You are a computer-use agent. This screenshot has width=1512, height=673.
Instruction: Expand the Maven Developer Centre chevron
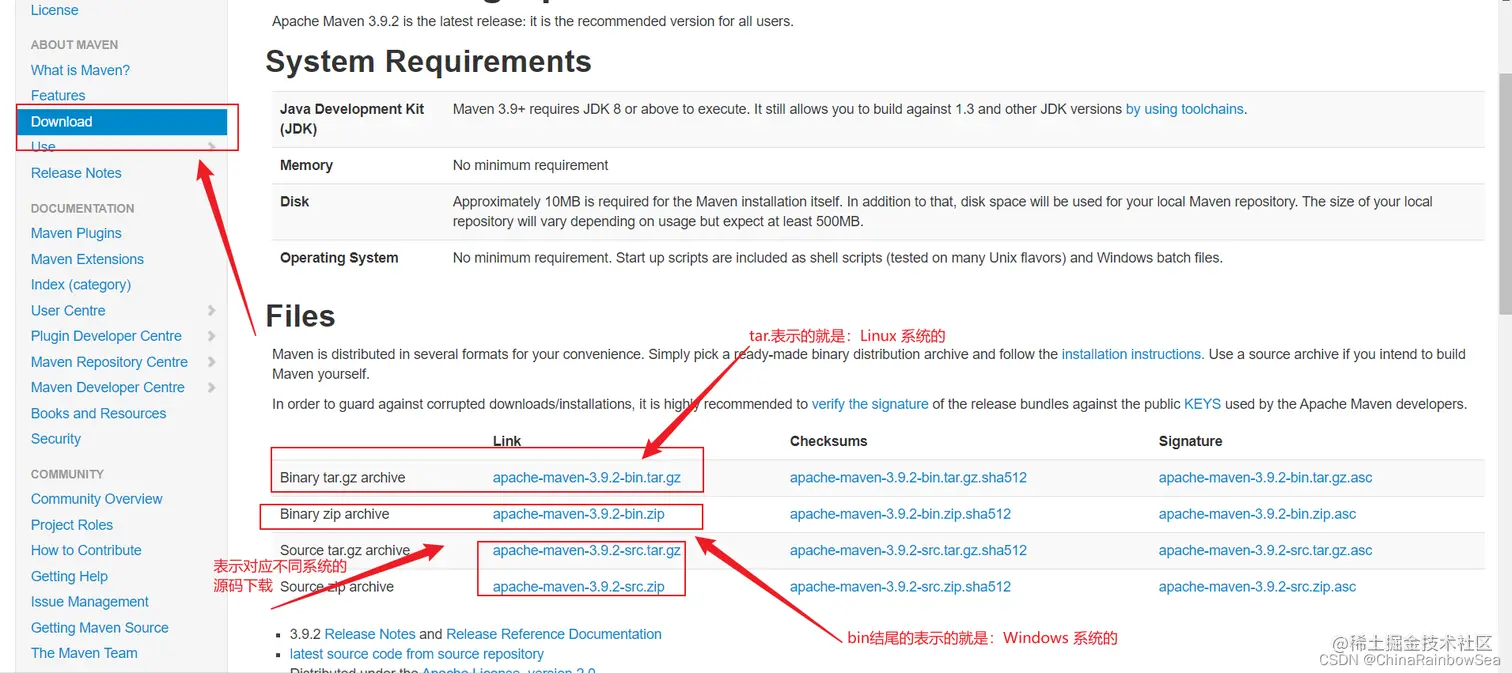[211, 388]
